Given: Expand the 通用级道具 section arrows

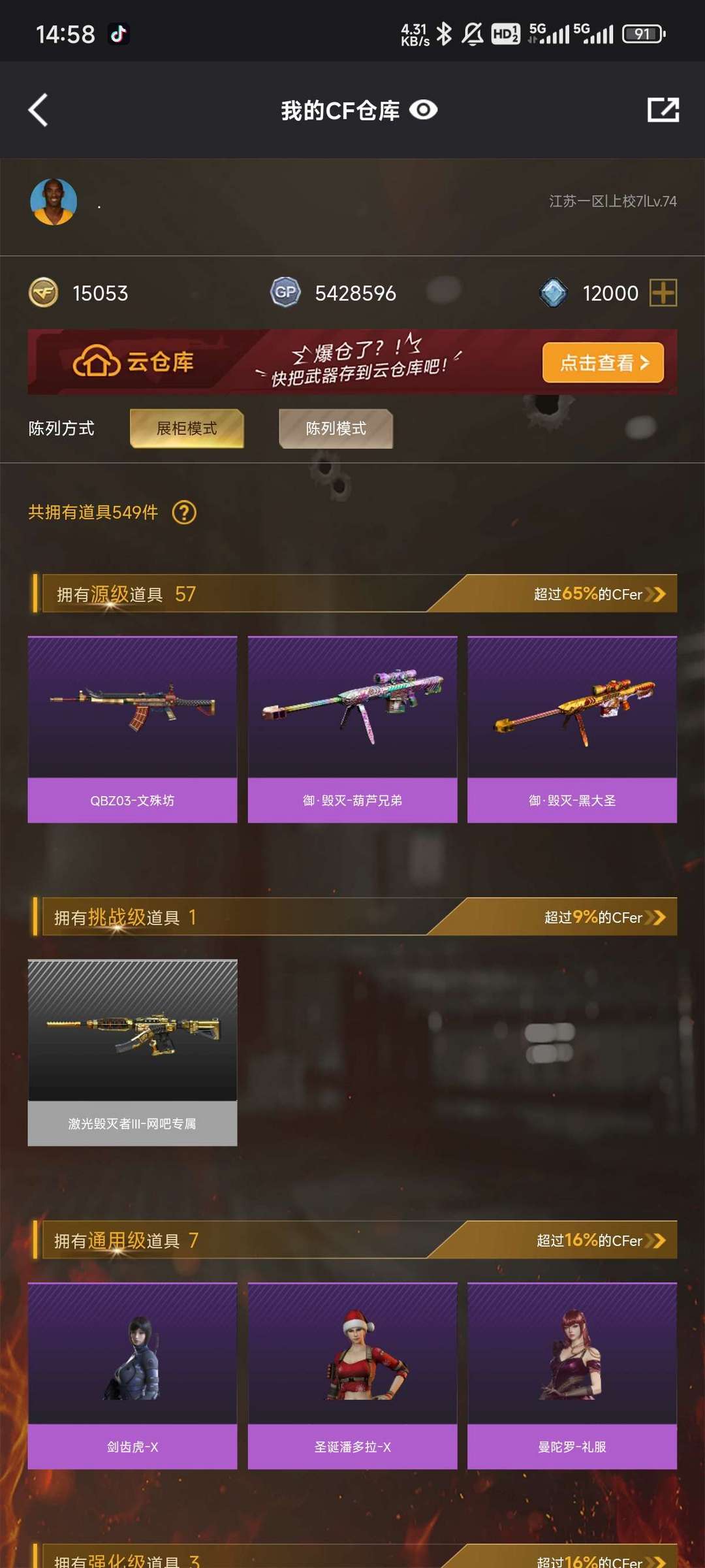Looking at the screenshot, I should click(x=655, y=1240).
